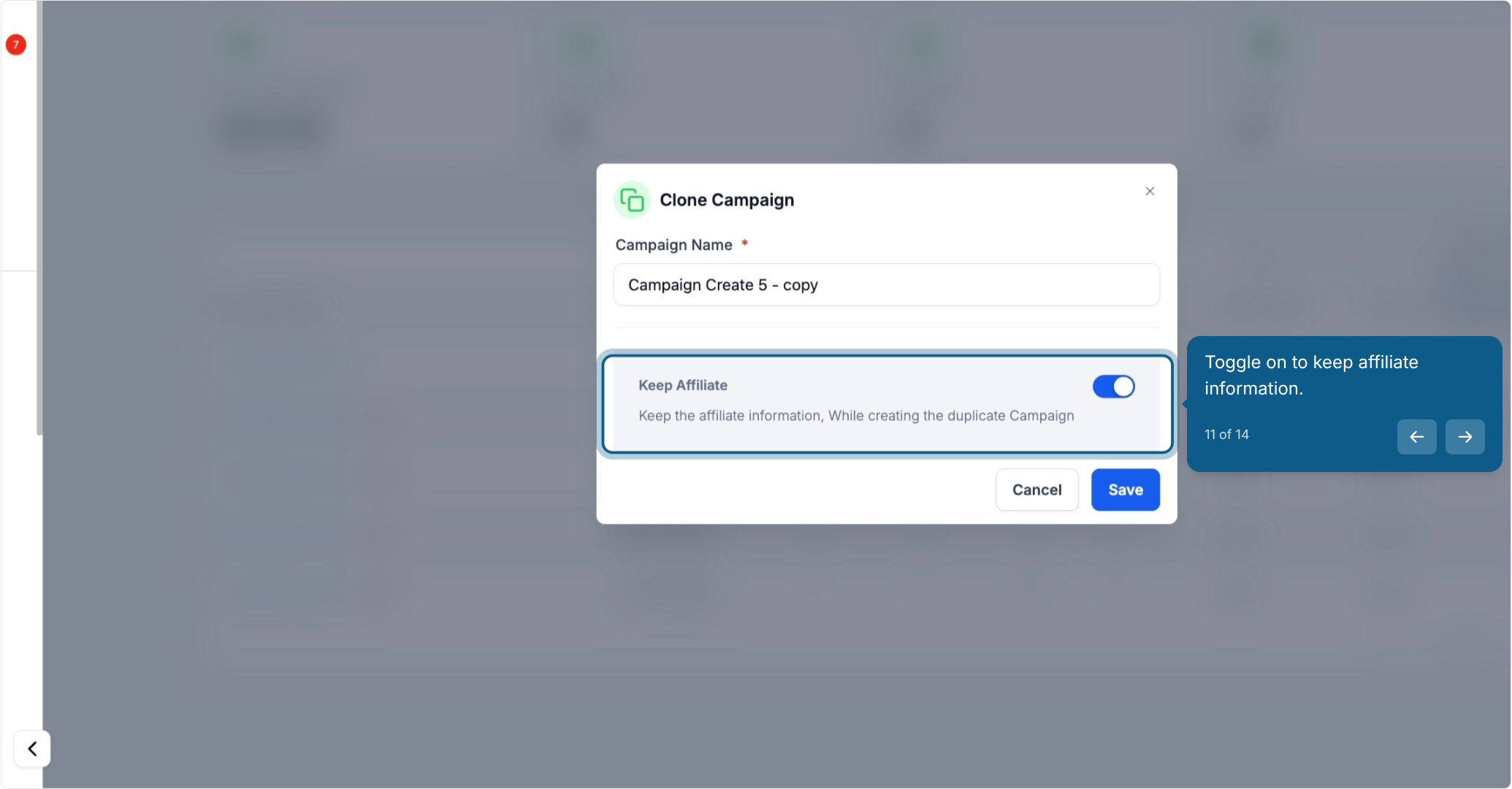The image size is (1512, 789).
Task: Go back with the tour's left arrow
Action: click(x=1416, y=437)
